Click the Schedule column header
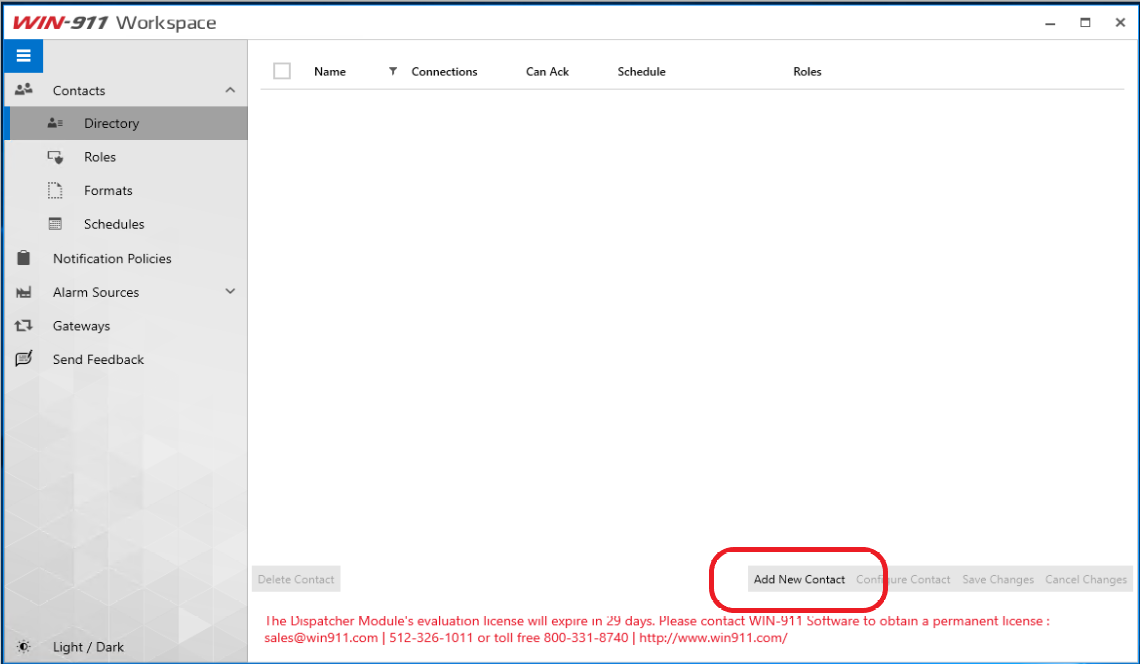 click(x=641, y=71)
